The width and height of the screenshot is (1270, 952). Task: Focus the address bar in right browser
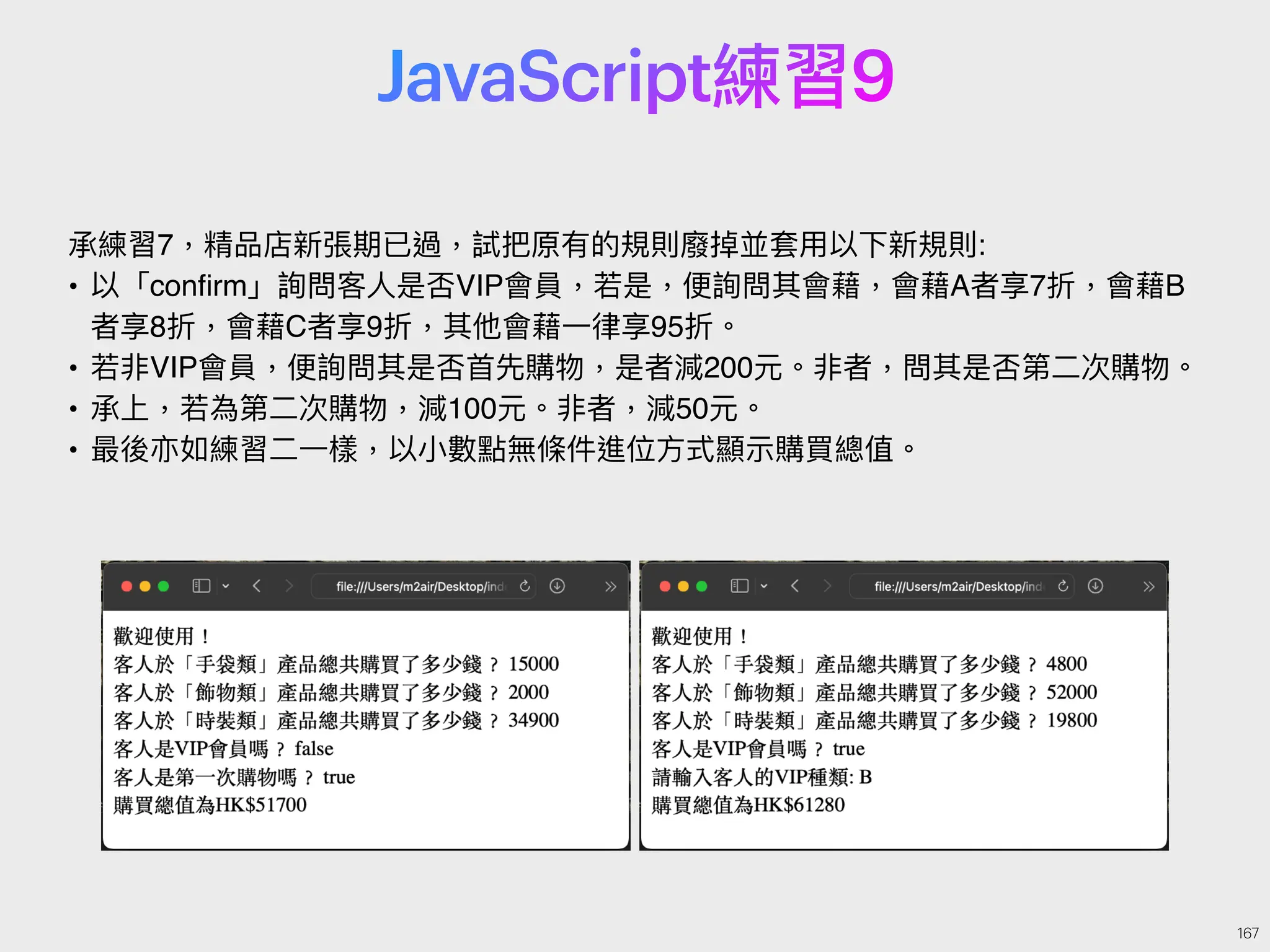pyautogui.click(x=962, y=586)
